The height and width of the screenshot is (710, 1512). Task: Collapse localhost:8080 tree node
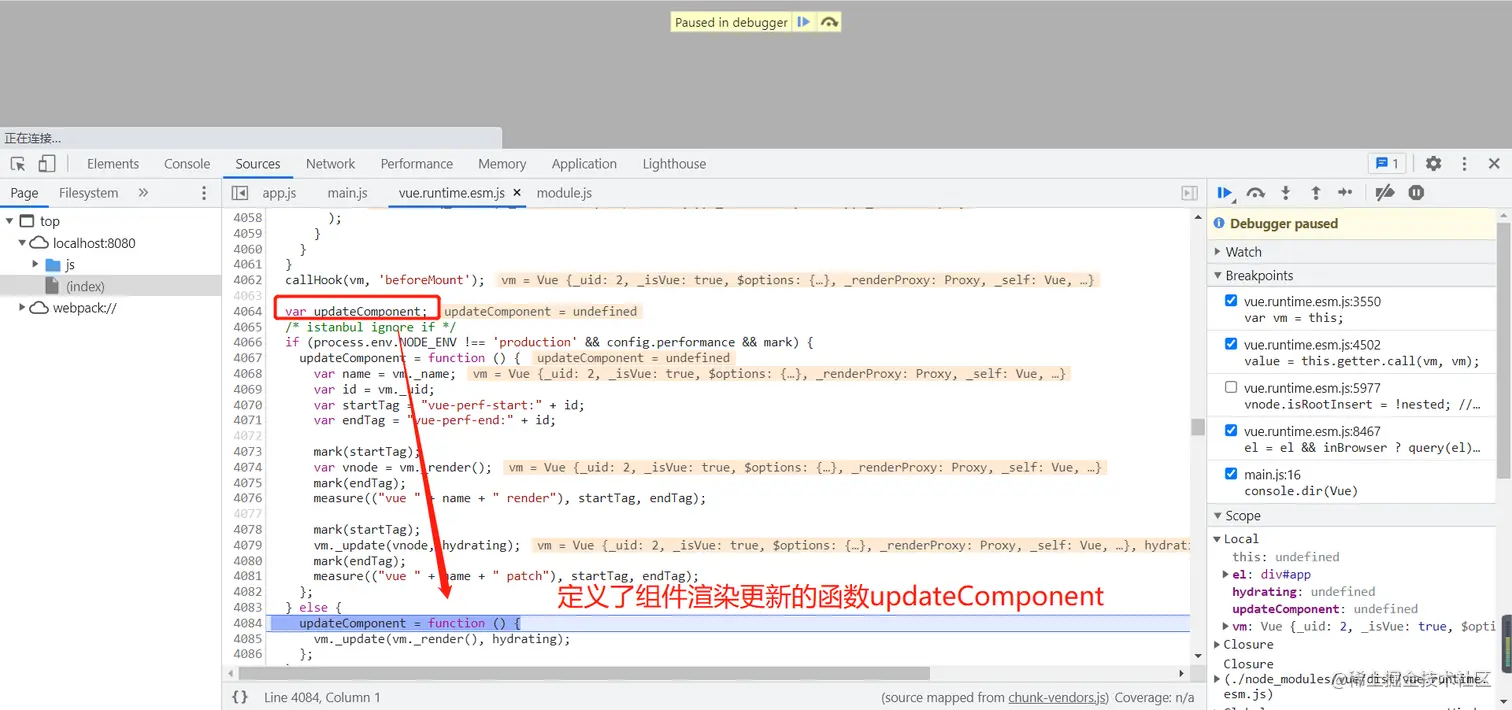[x=22, y=243]
